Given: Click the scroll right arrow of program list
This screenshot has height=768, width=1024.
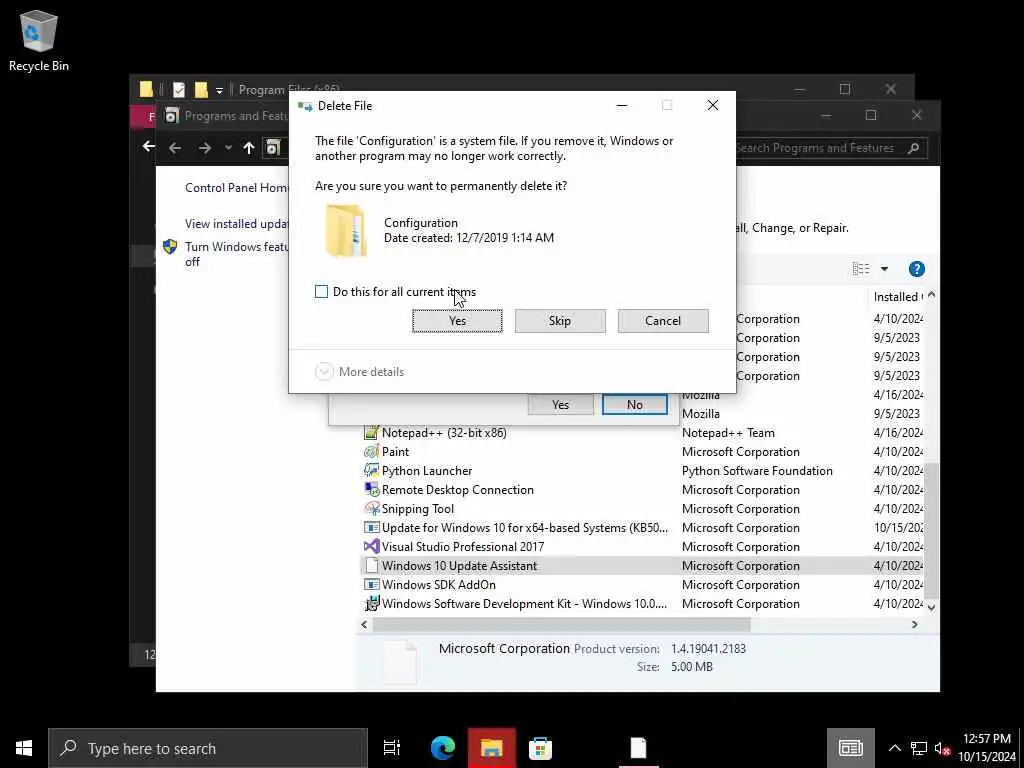Looking at the screenshot, I should pyautogui.click(x=914, y=625).
